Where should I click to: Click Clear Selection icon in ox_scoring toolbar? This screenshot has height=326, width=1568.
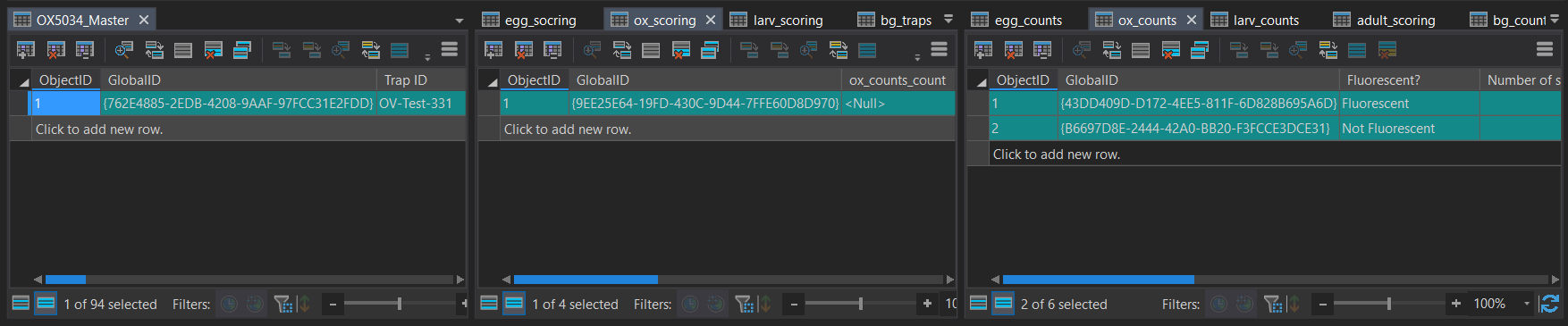click(651, 50)
